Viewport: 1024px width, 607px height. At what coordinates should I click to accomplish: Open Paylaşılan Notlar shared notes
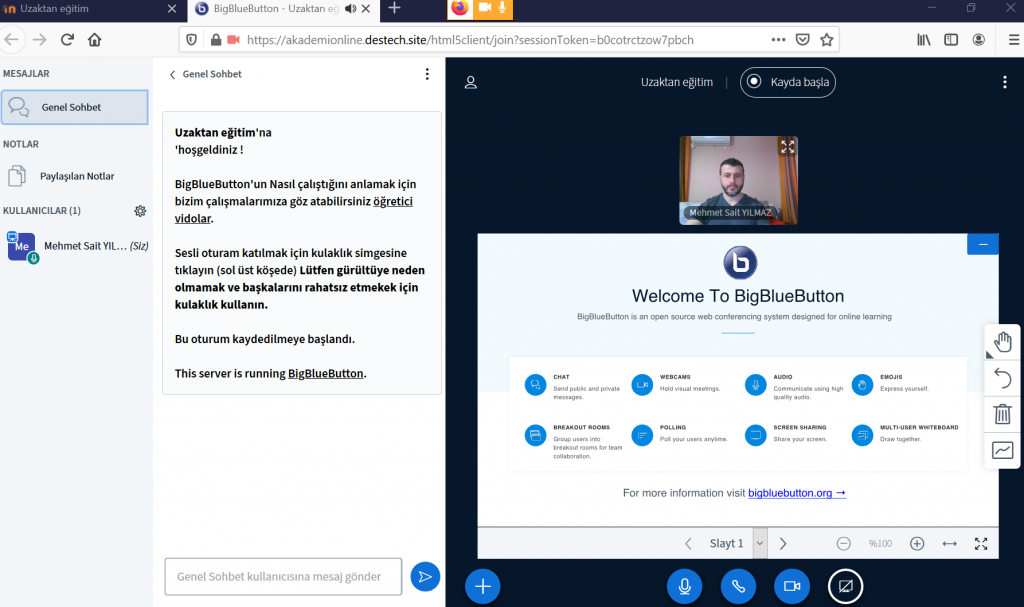75,176
